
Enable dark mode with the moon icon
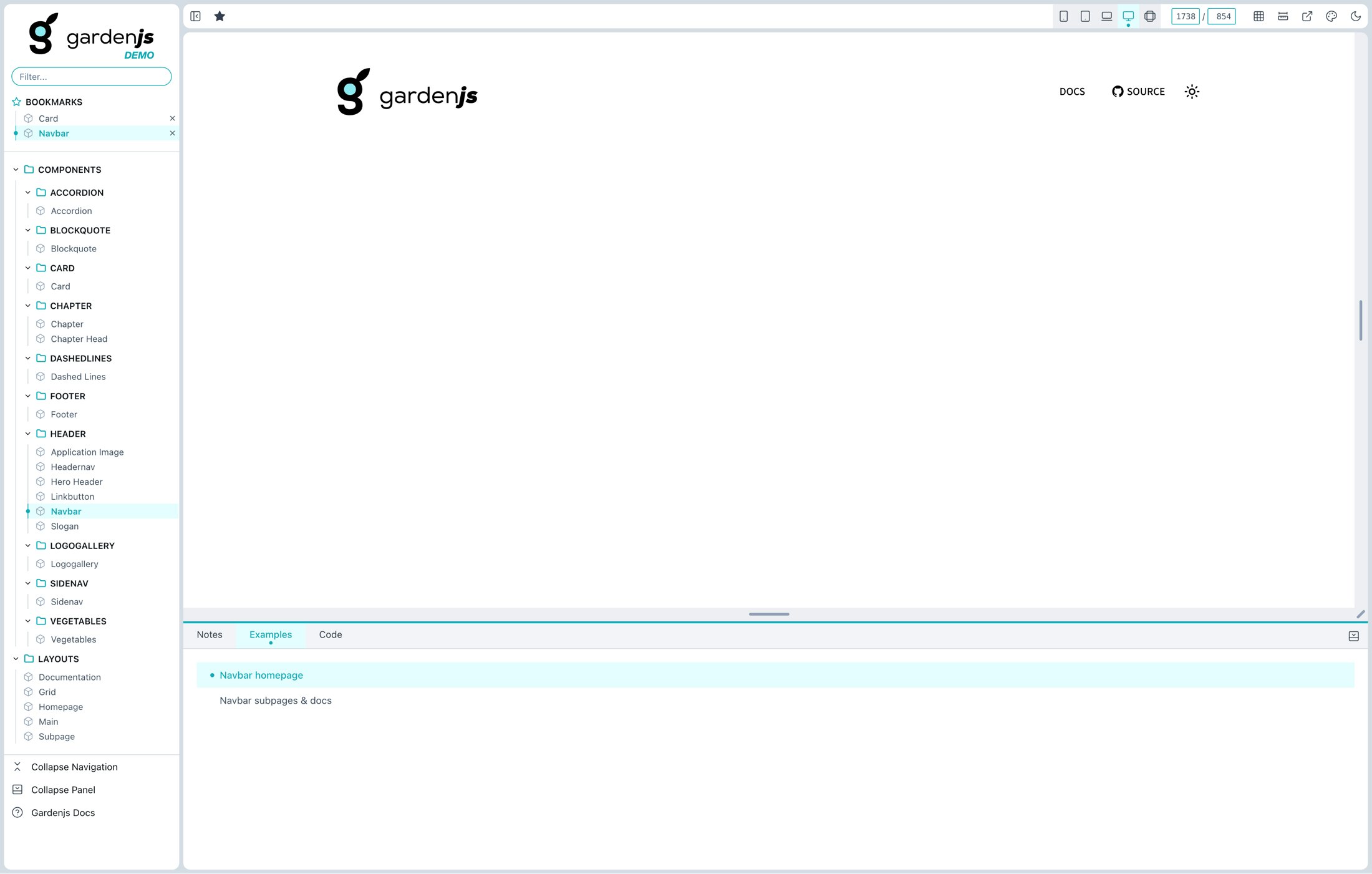pos(1355,16)
